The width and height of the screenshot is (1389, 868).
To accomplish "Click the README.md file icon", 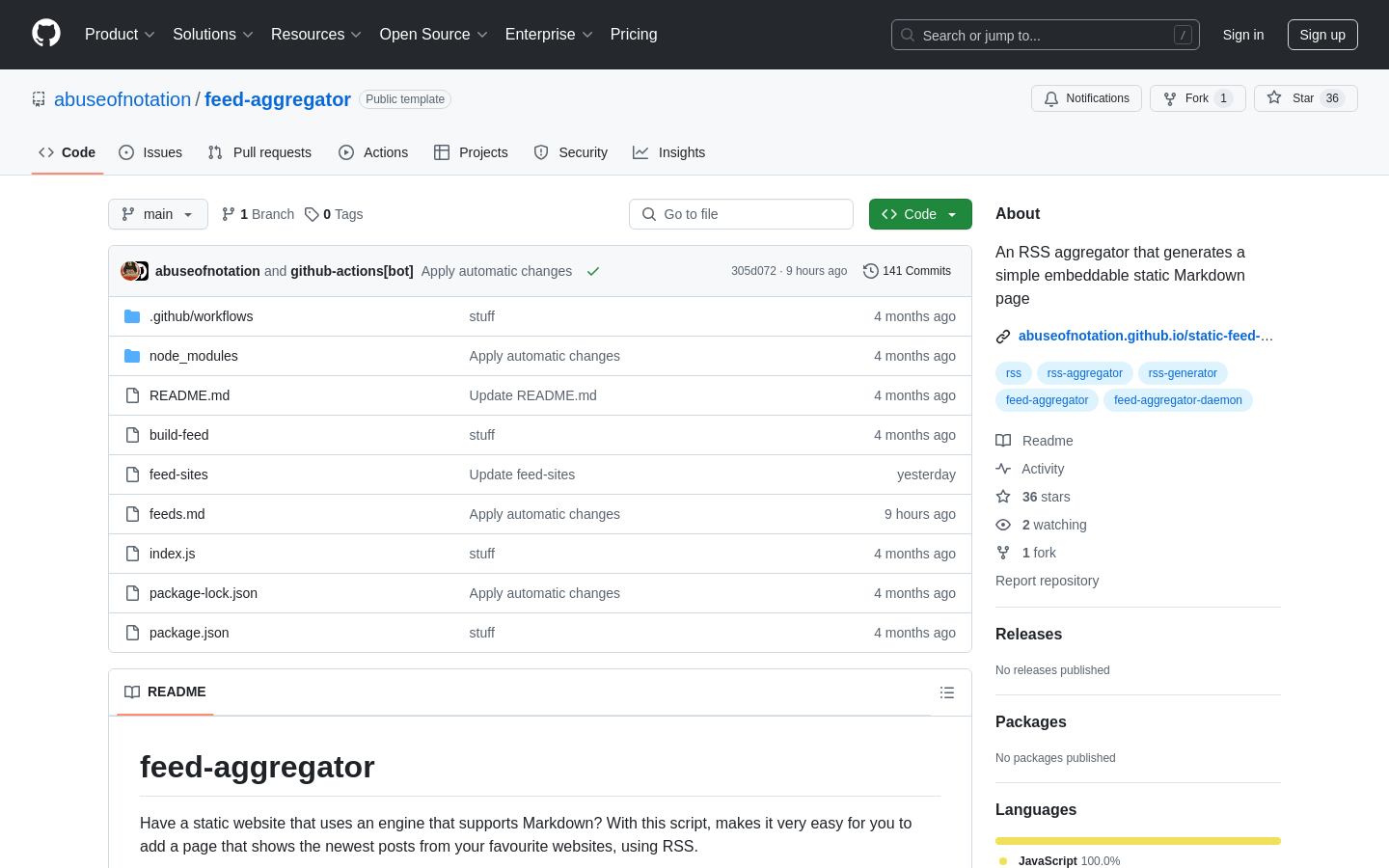I will point(132,395).
